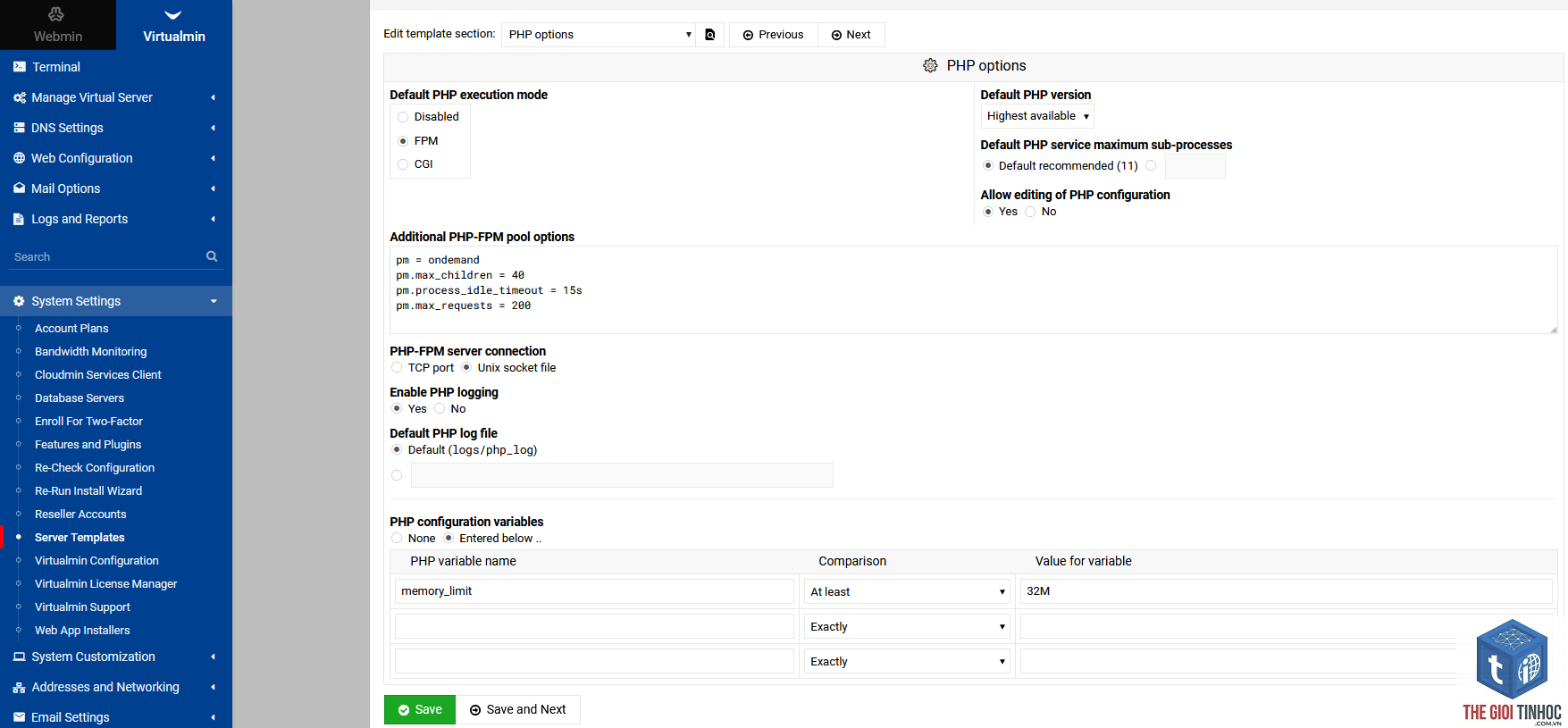The width and height of the screenshot is (1568, 728).
Task: Select custom sub-processes radio button
Action: point(1151,165)
